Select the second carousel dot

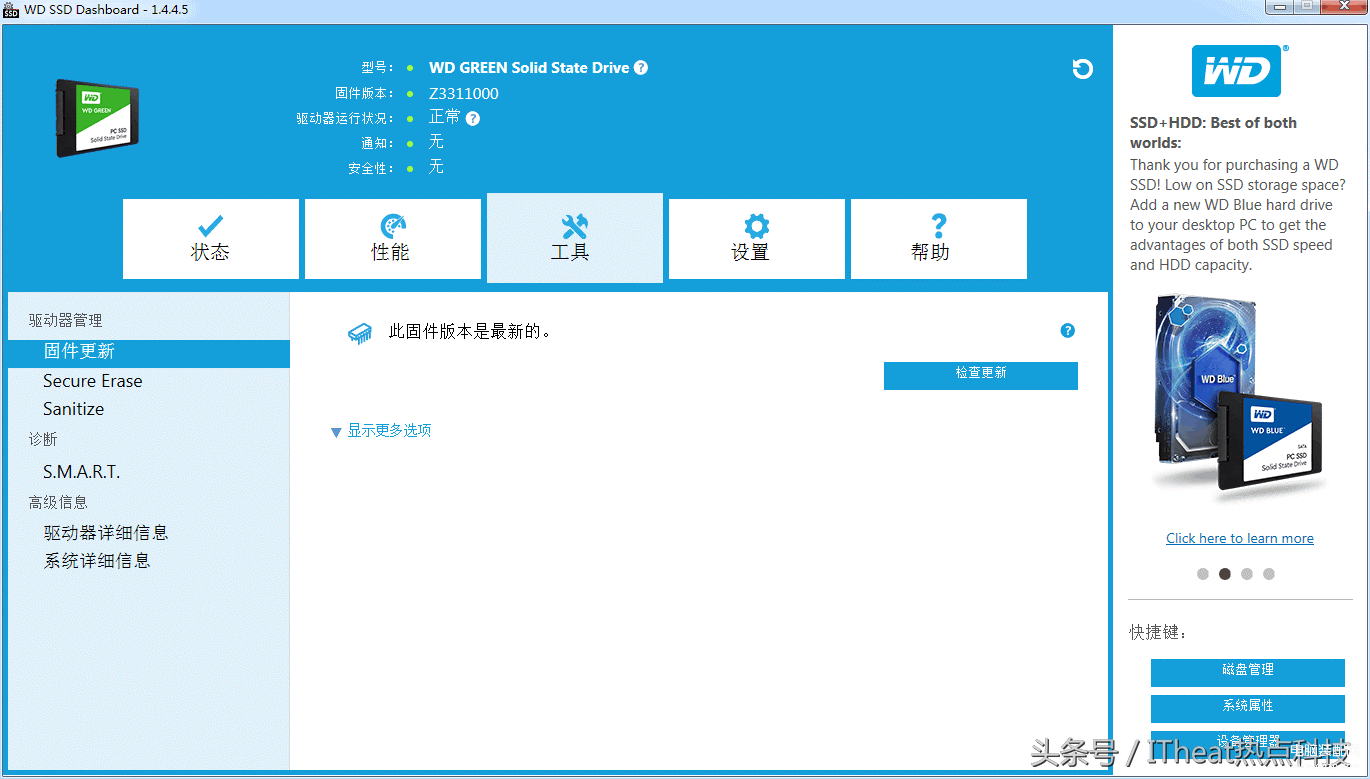pos(1225,574)
